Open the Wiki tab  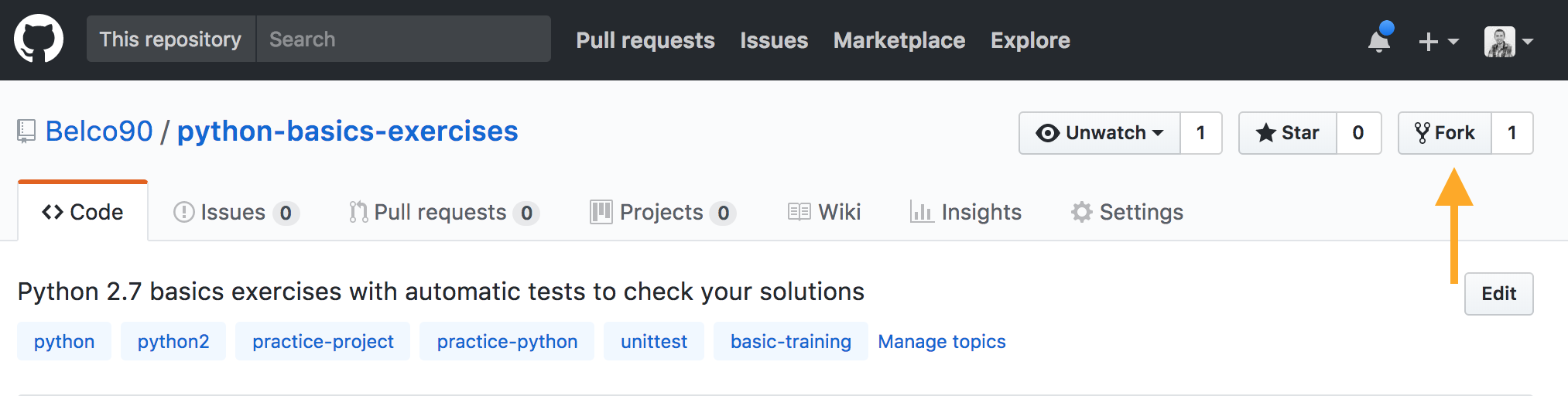[824, 212]
